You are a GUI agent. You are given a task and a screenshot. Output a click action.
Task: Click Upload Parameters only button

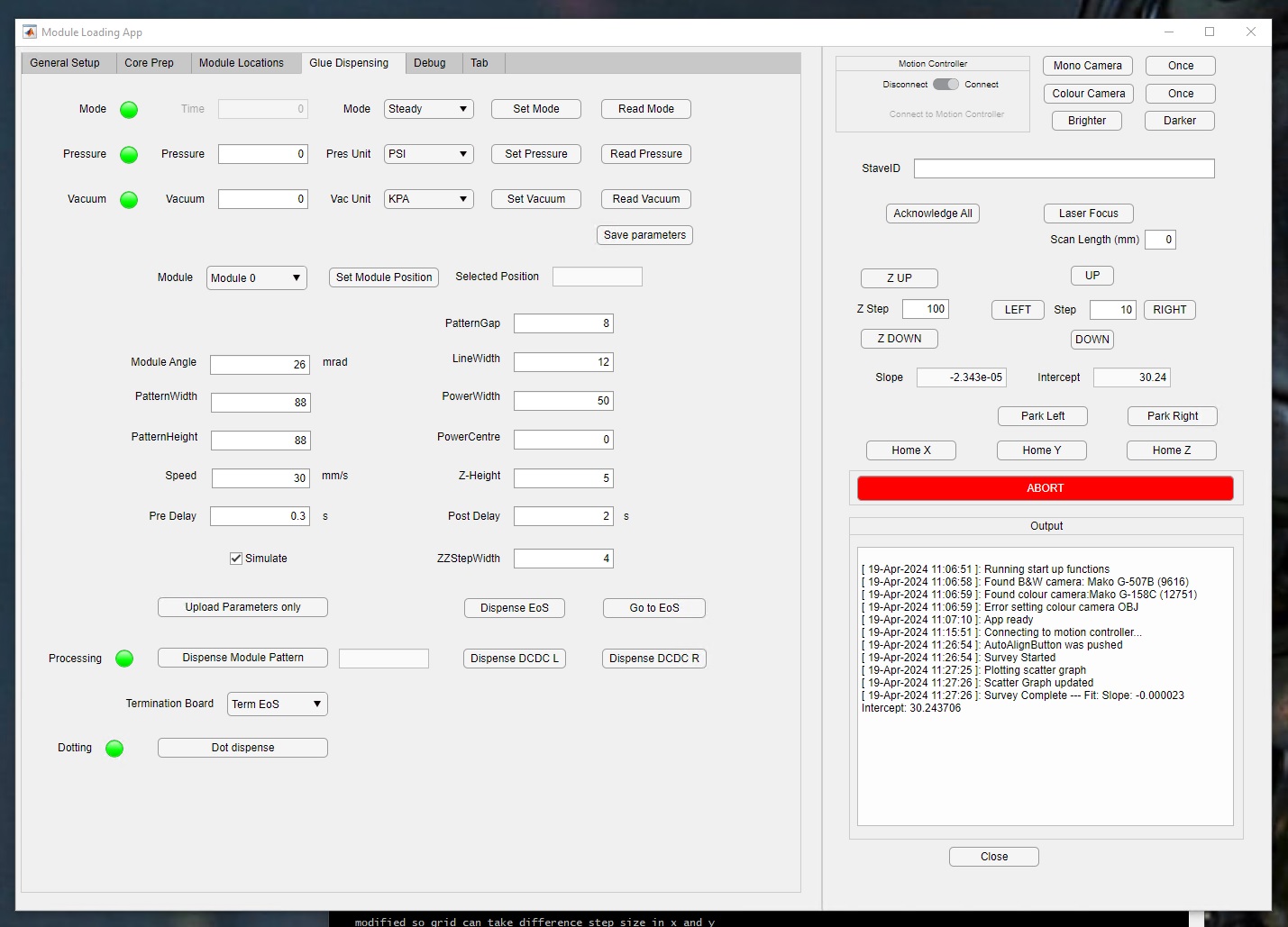(x=242, y=607)
